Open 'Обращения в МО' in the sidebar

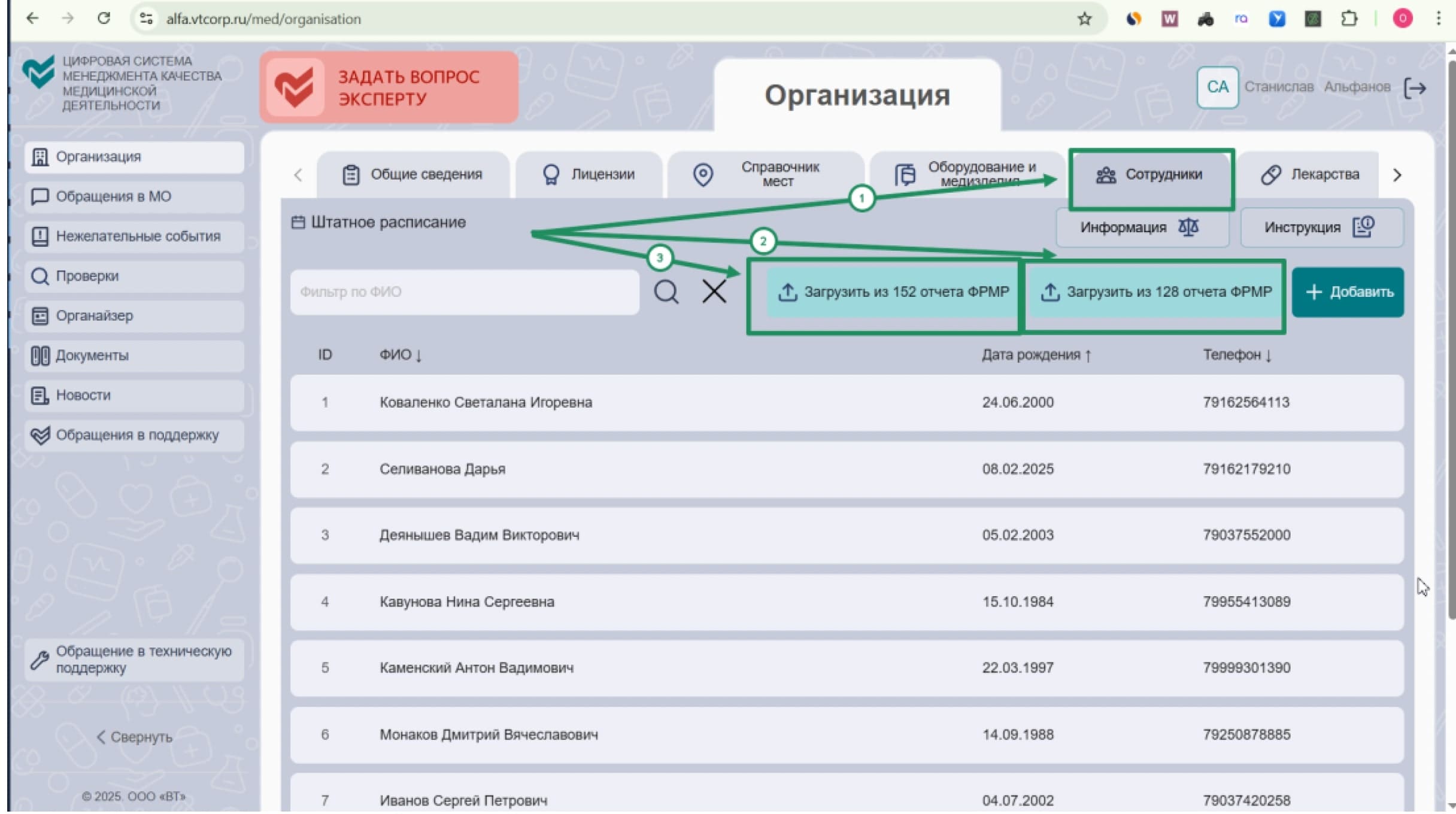coord(134,196)
